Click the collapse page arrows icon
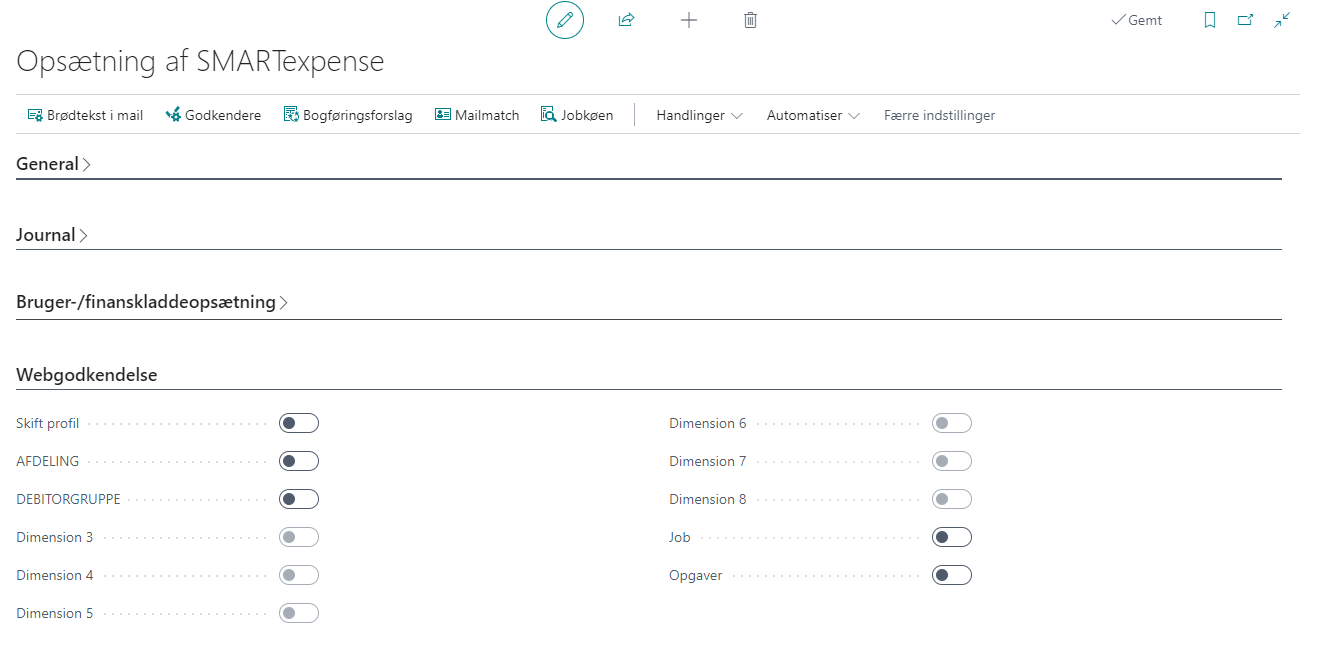Screen dimensions: 1322x661 pyautogui.click(x=1282, y=20)
